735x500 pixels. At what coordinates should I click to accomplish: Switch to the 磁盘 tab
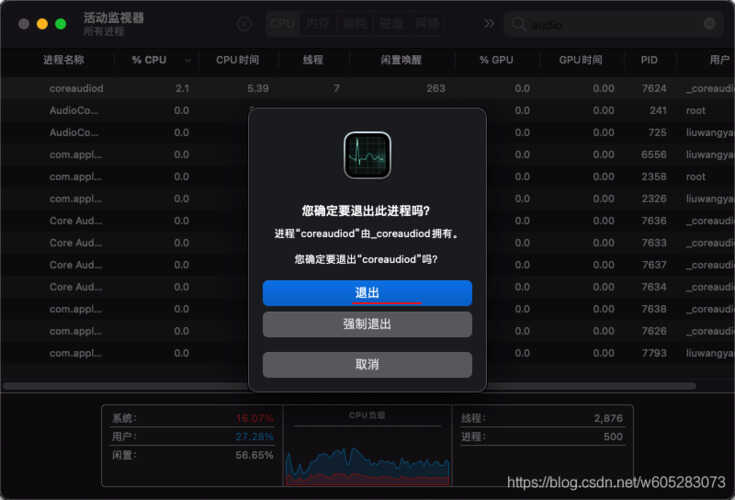[x=391, y=23]
